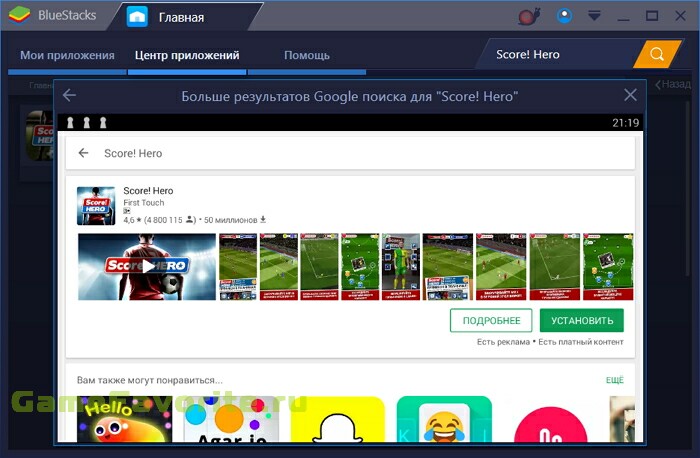Open the Snapchat ghost app suggestion
700x458 pixels.
tap(338, 419)
